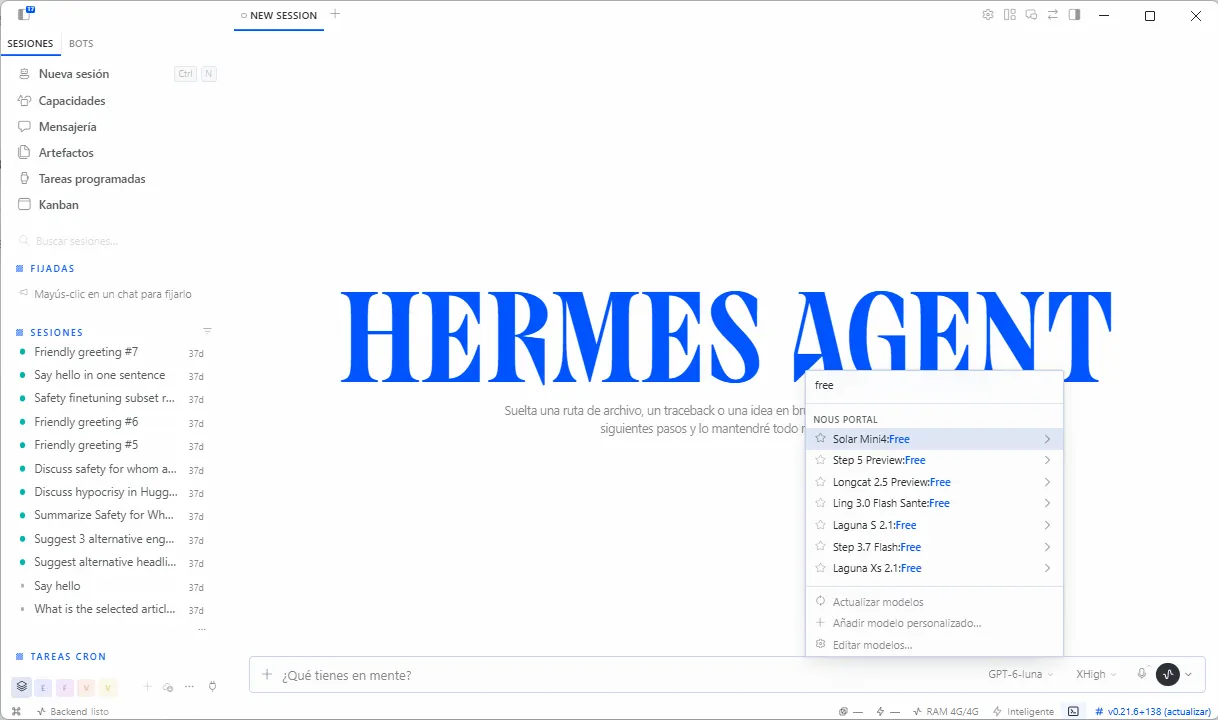Click the swap arrows icon

click(1053, 15)
